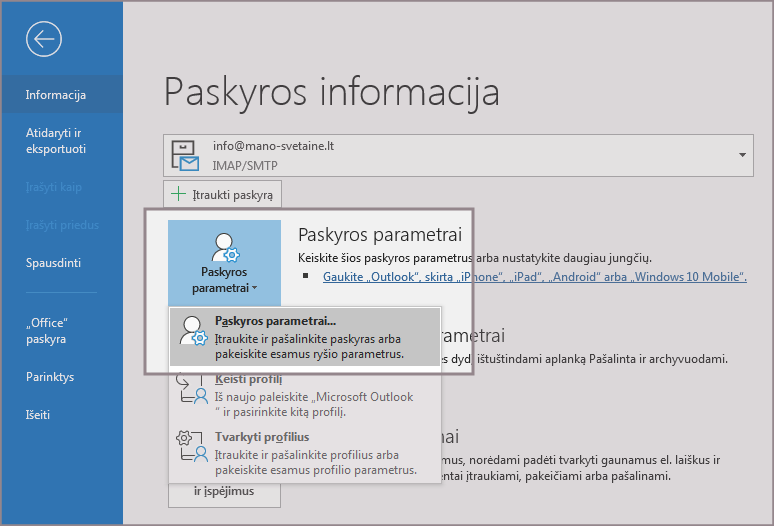Click the back arrow icon

(x=45, y=39)
